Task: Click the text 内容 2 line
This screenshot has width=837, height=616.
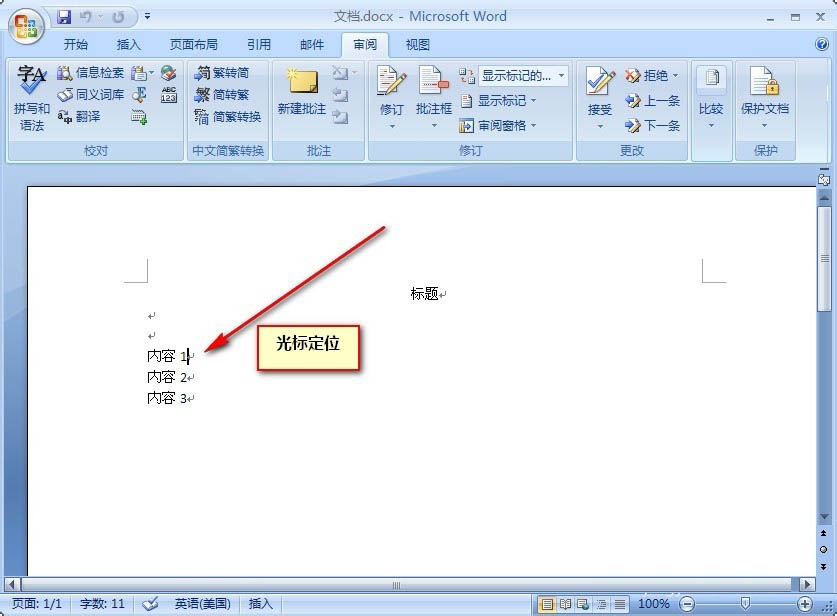Action: coord(167,377)
